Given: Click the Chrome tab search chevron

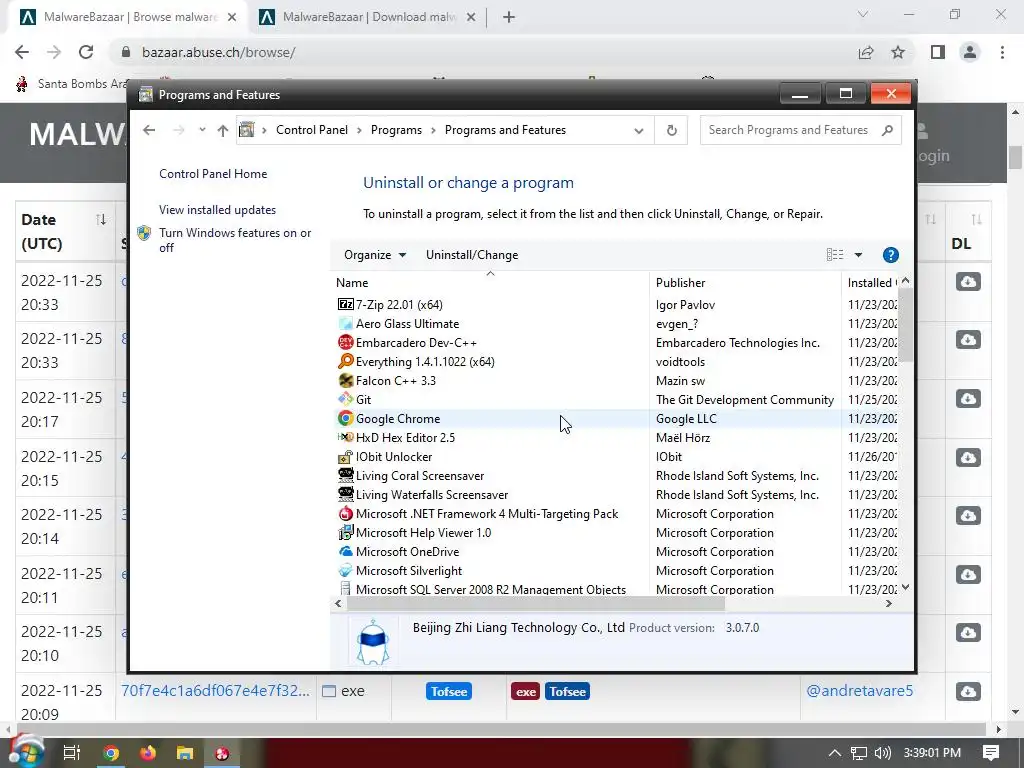Looking at the screenshot, I should coord(863,14).
